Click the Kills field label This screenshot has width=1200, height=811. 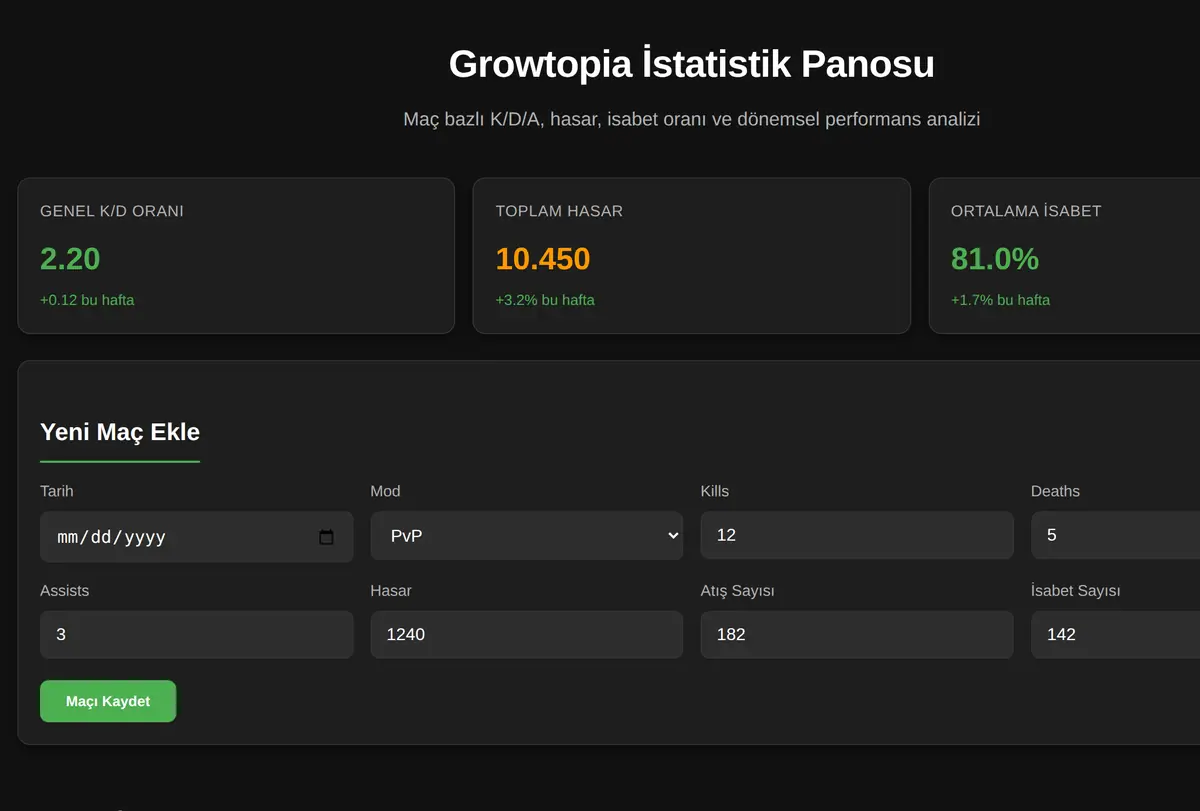point(715,491)
